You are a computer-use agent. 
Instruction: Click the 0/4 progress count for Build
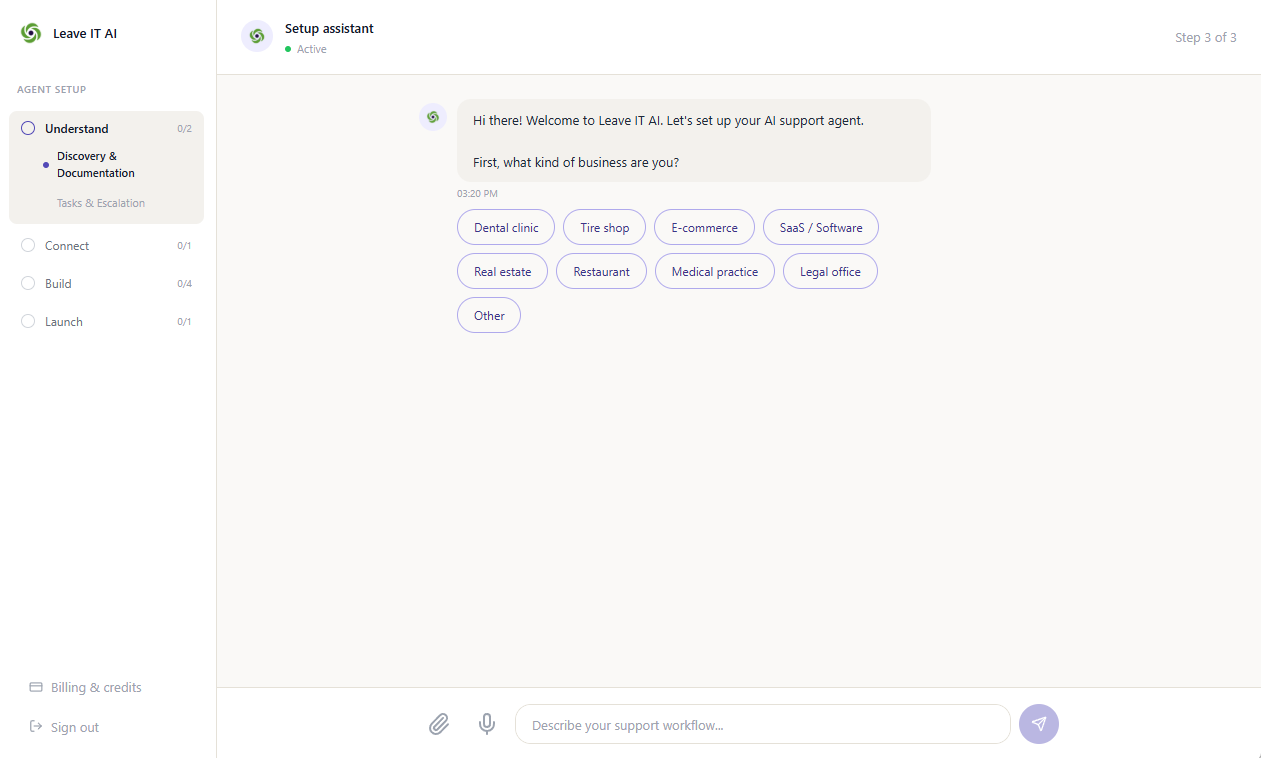(184, 283)
